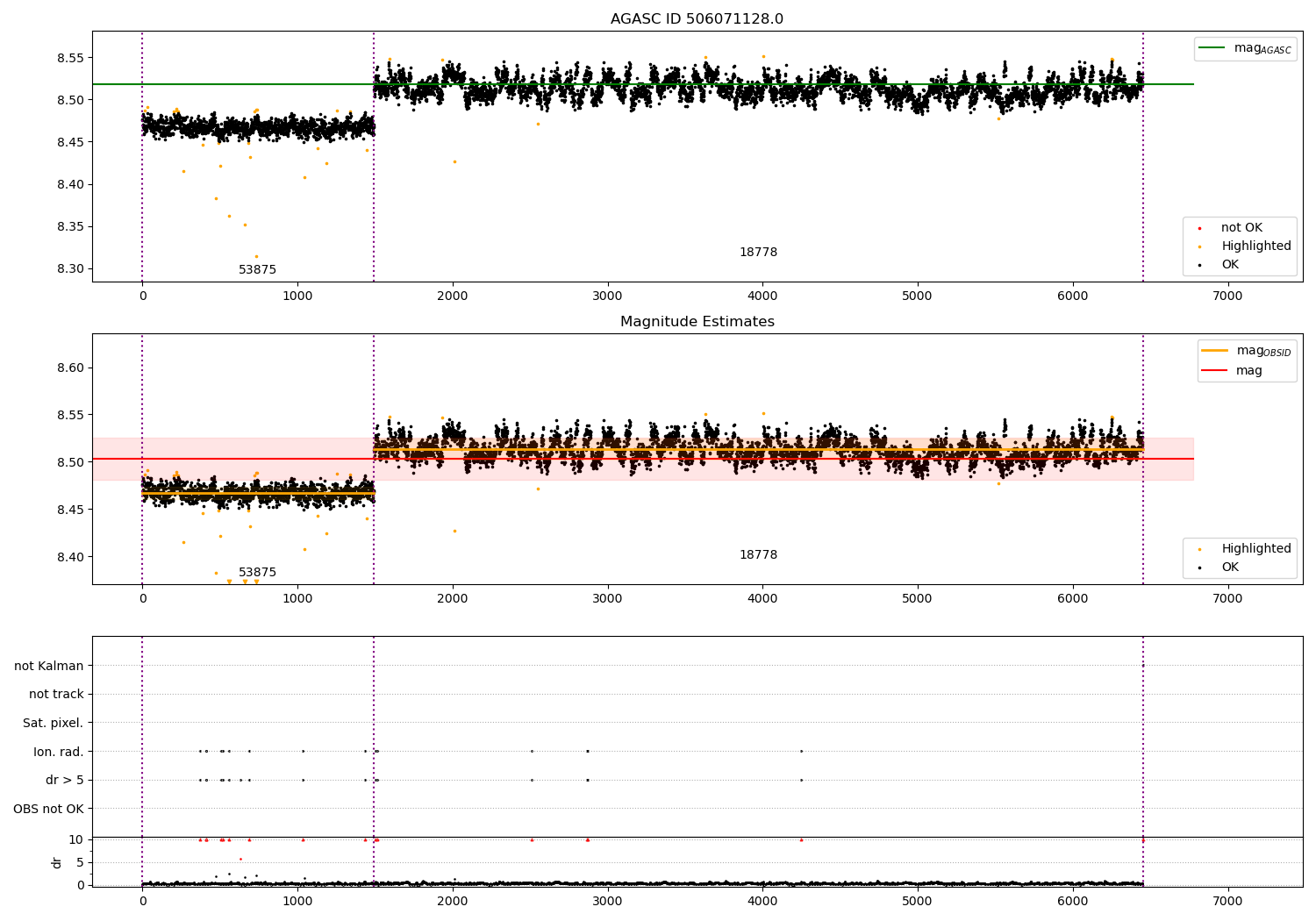Click the "10" tick on the dr axis
This screenshot has width=1316, height=921.
coord(75,839)
